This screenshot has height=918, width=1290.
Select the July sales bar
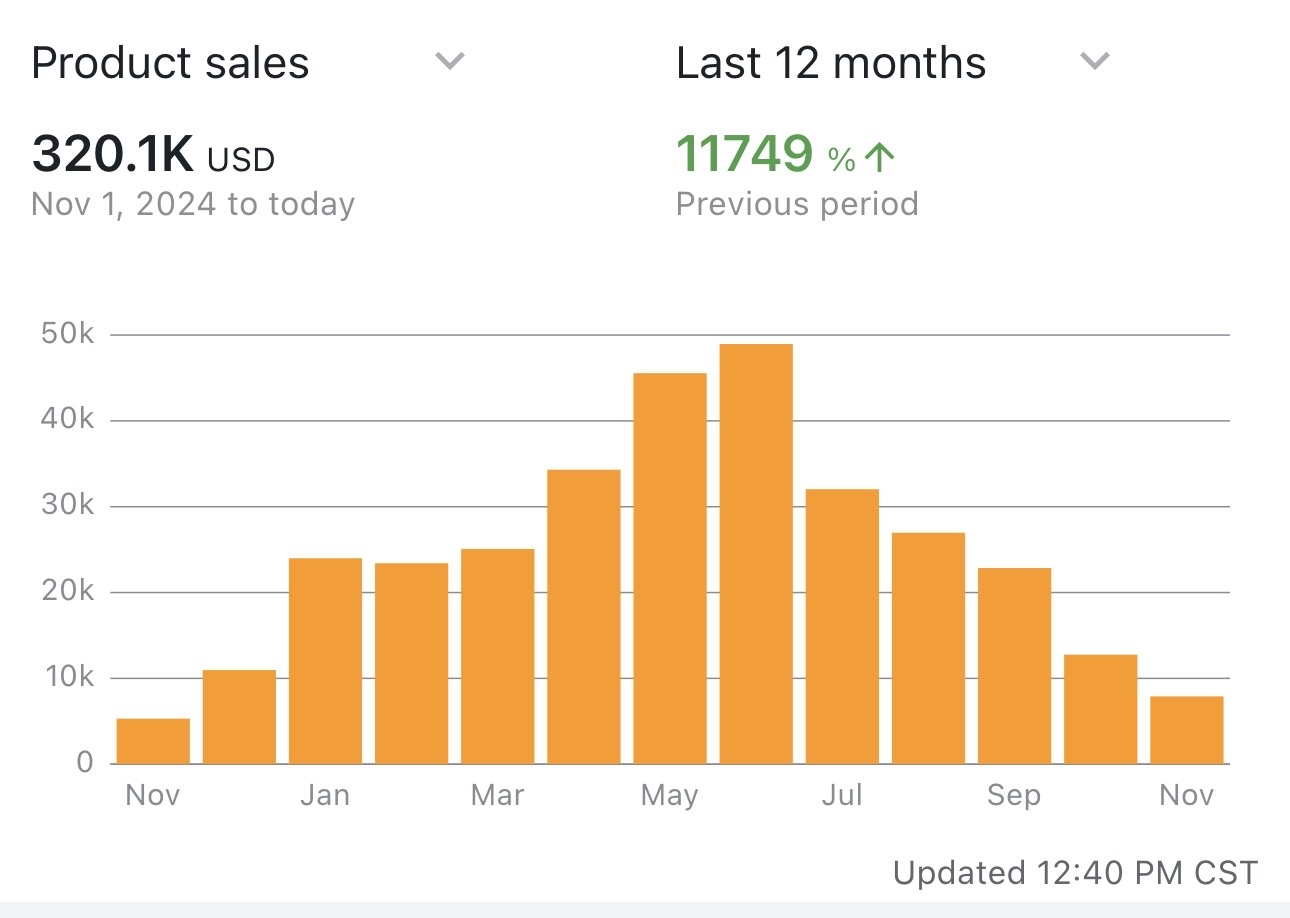point(842,626)
